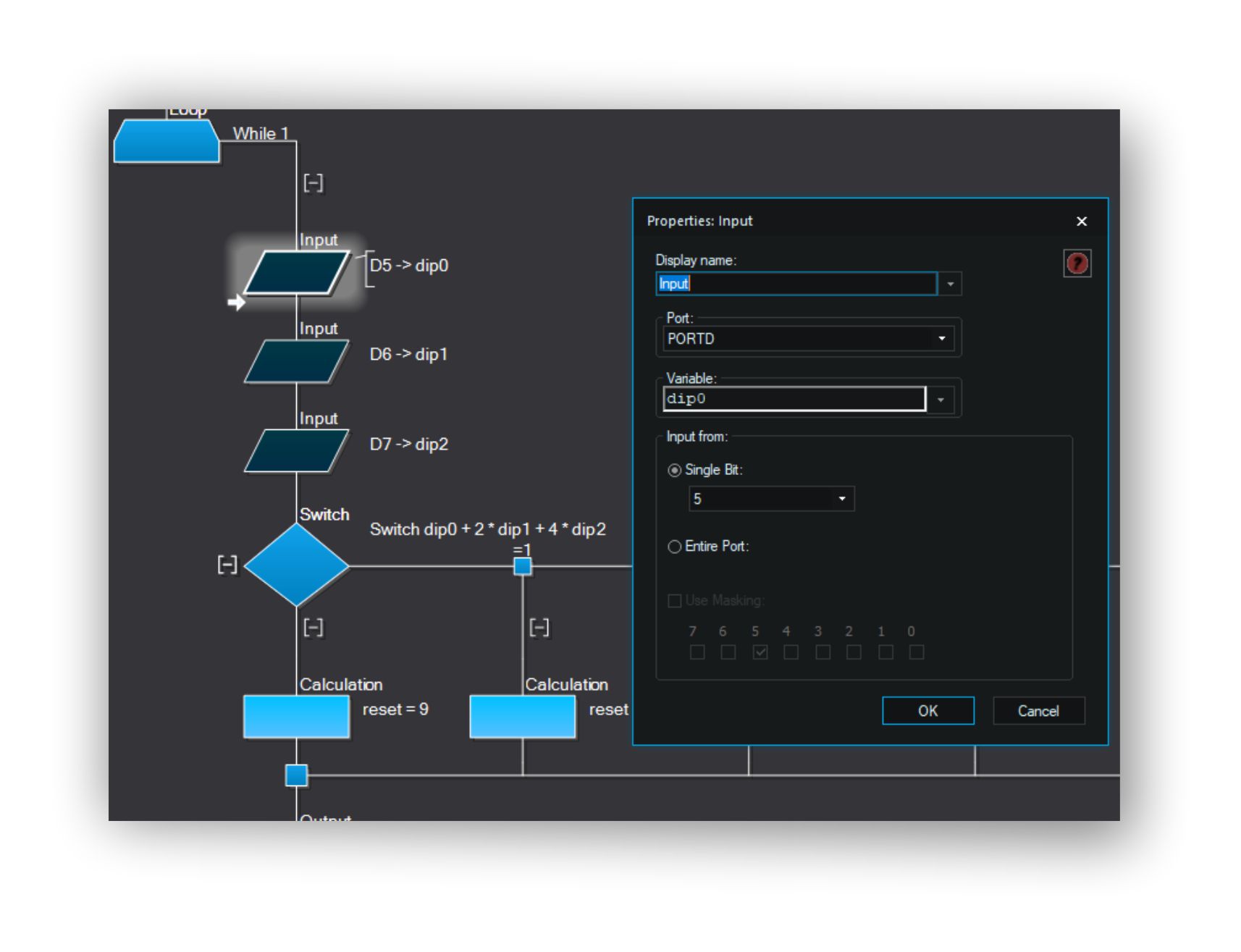Toggle mask bit 4 checkbox

pyautogui.click(x=791, y=652)
